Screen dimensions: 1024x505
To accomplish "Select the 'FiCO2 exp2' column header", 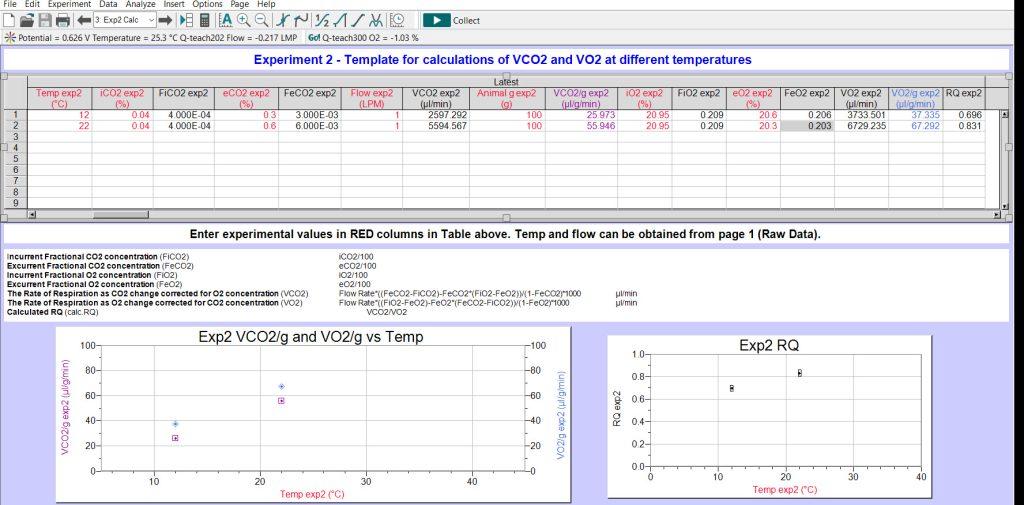I will click(184, 98).
